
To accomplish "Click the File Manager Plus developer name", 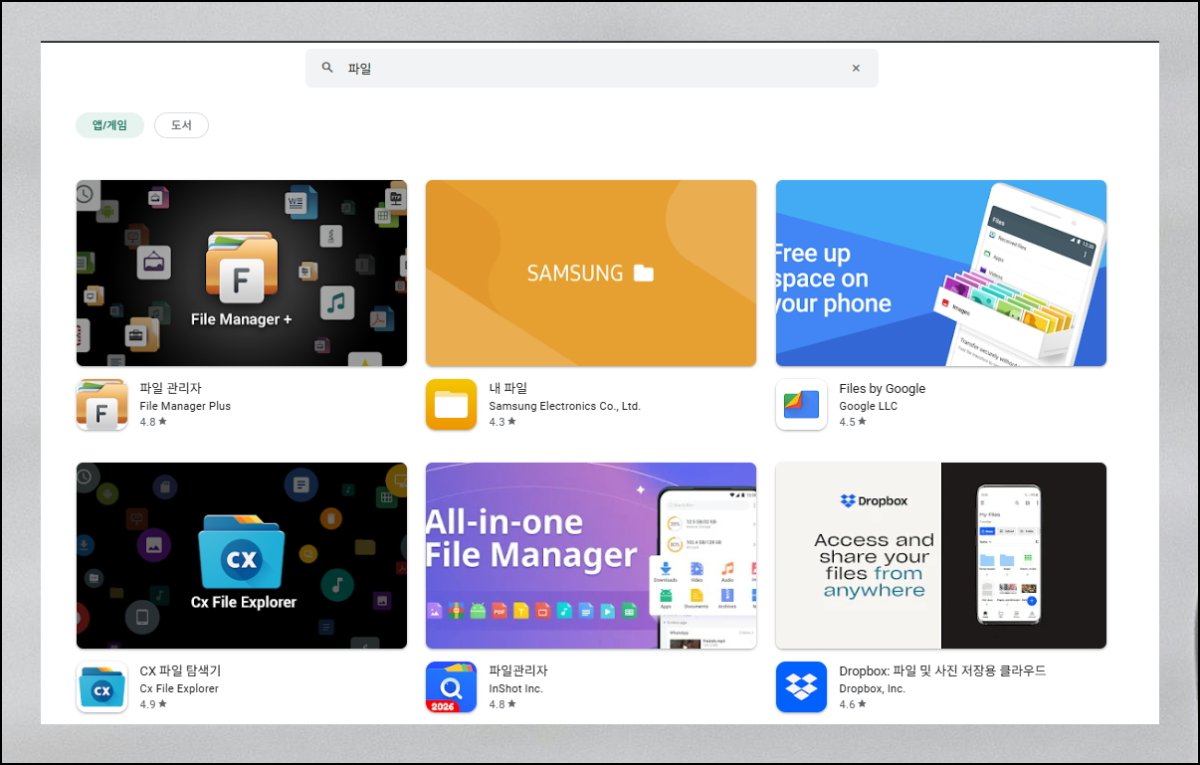I will click(185, 406).
